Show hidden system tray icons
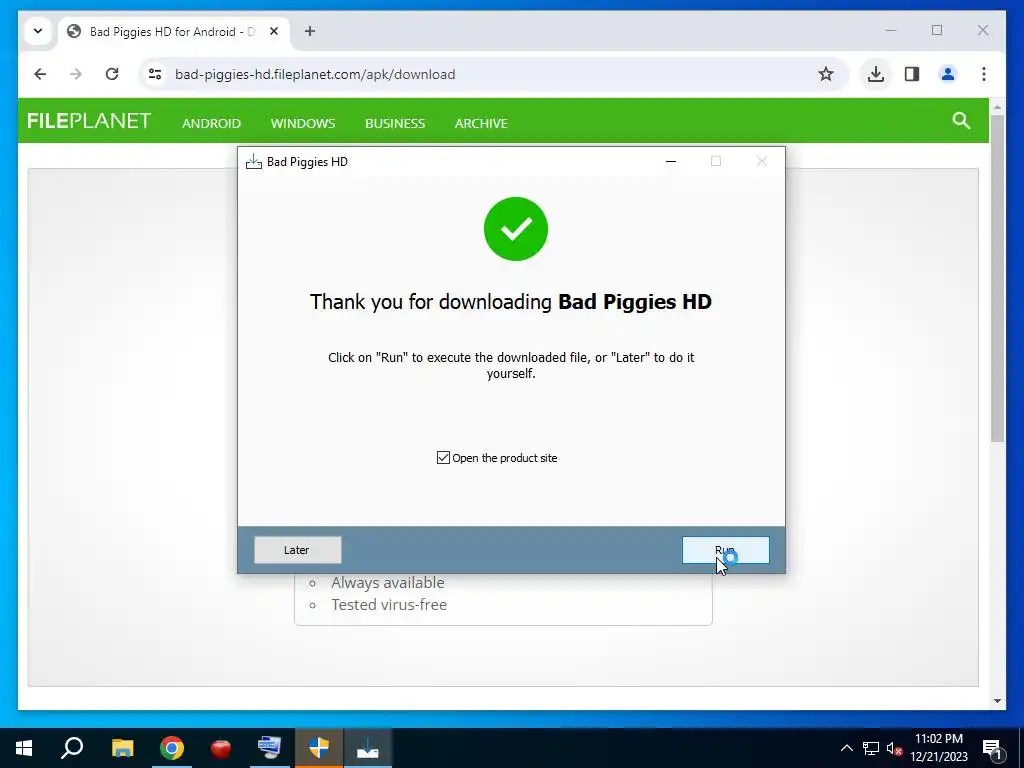The height and width of the screenshot is (768, 1024). pos(846,748)
